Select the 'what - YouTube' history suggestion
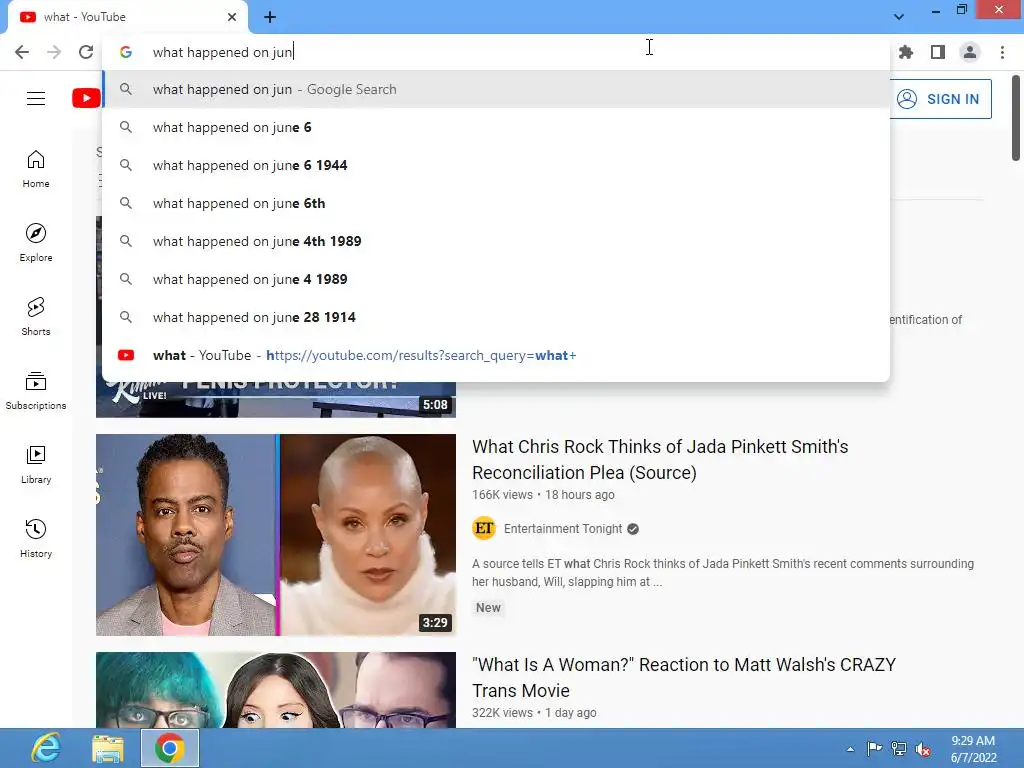1024x768 pixels. (x=496, y=355)
